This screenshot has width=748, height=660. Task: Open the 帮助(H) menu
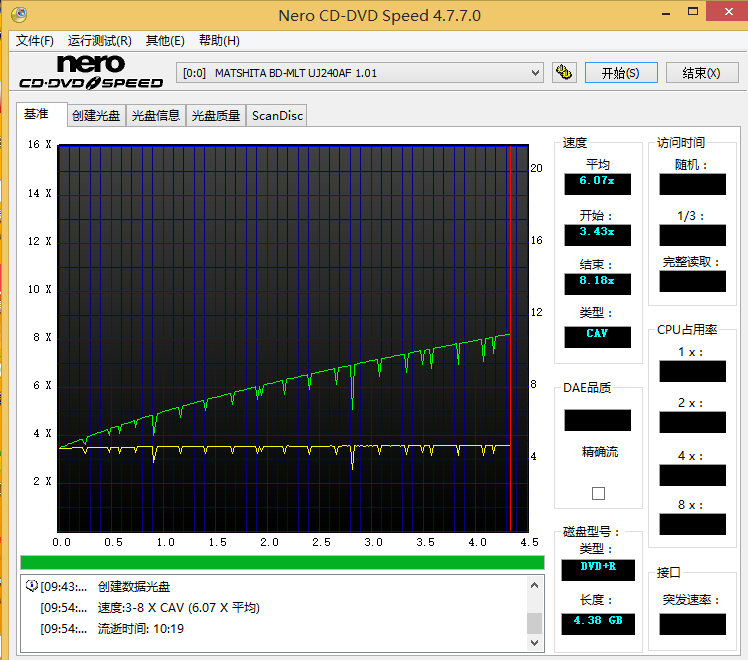219,41
